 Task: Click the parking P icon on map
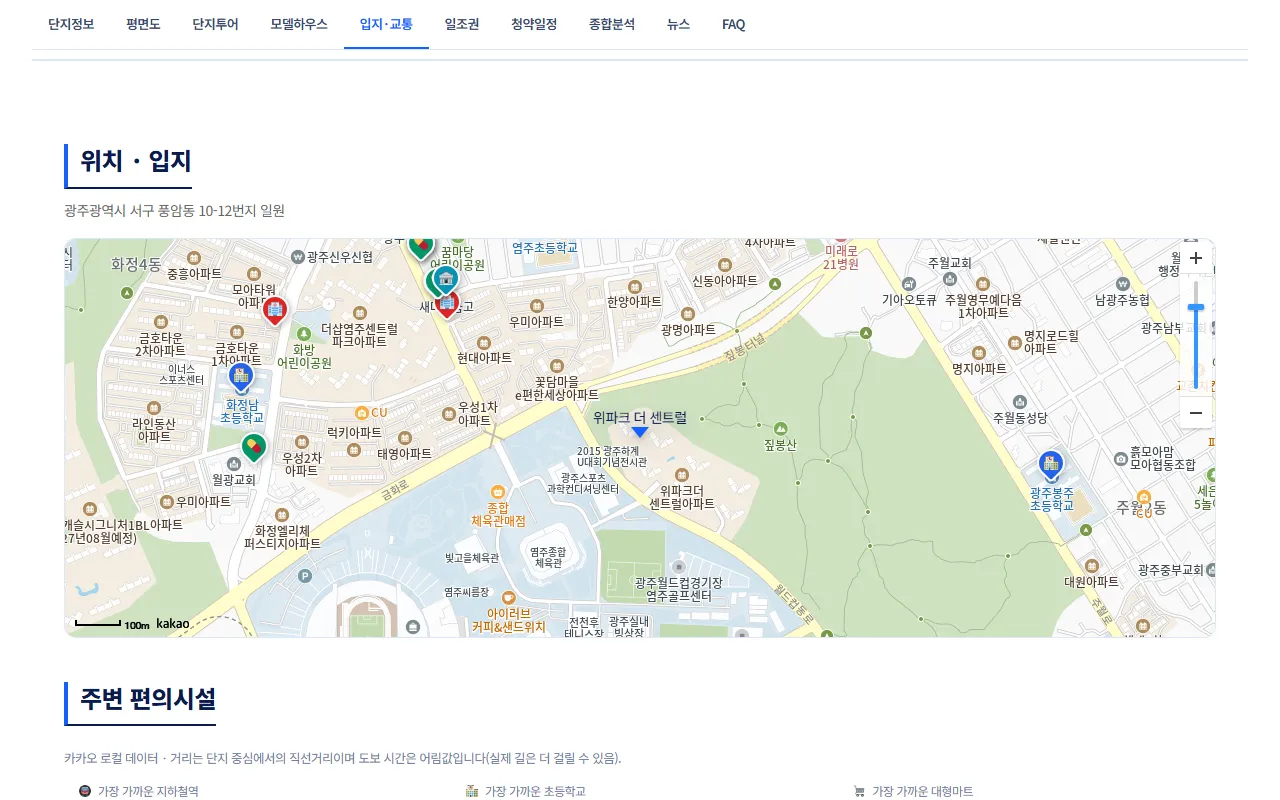pos(305,576)
